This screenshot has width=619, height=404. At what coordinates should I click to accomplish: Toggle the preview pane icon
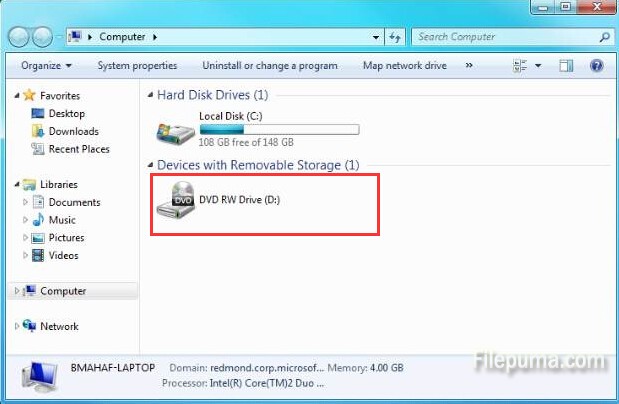click(x=566, y=66)
